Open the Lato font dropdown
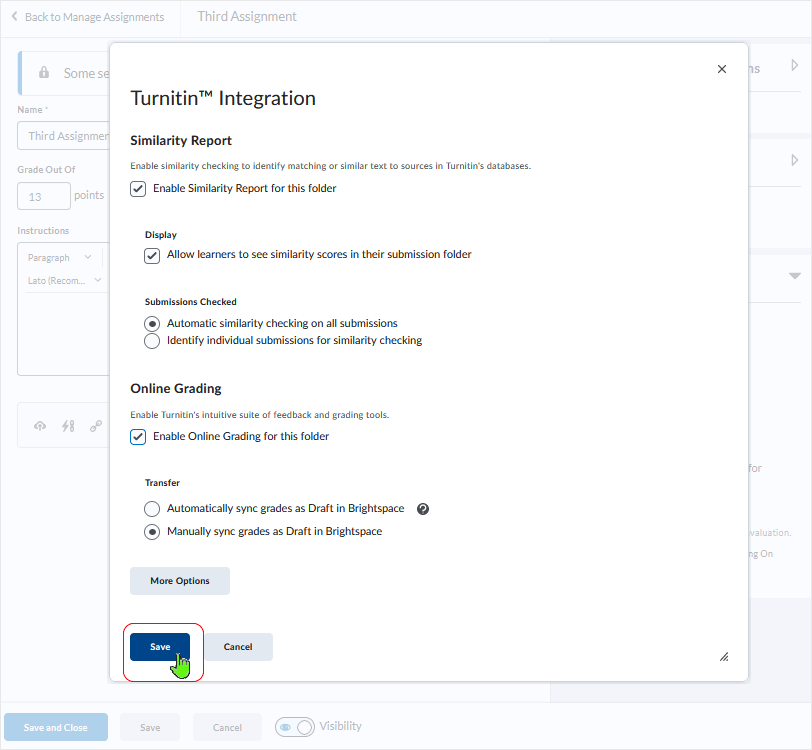Image resolution: width=812 pixels, height=750 pixels. coord(64,280)
